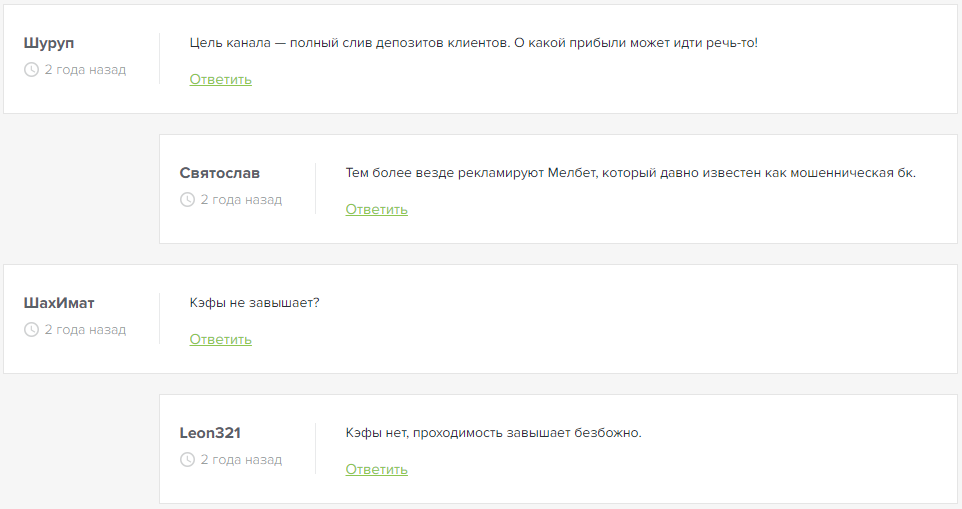Click comment text about слив депозитов
Viewport: 962px width, 509px height.
tap(473, 43)
